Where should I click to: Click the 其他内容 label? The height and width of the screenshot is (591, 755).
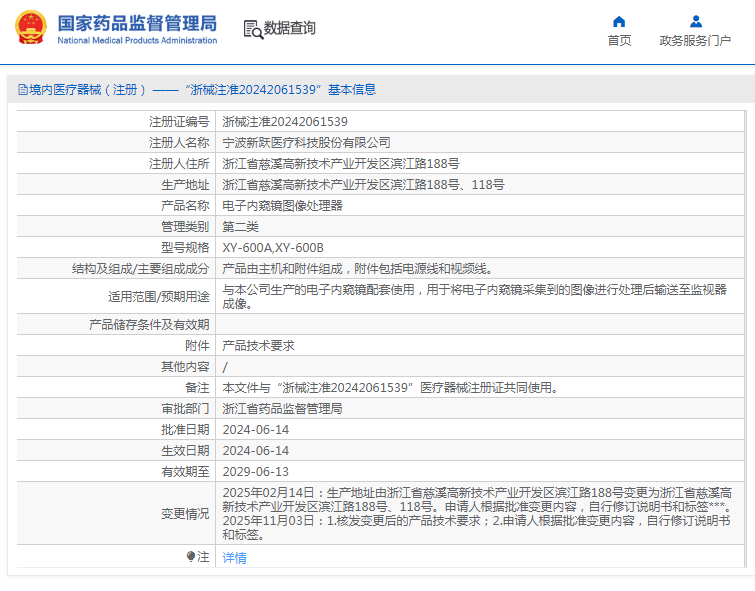pyautogui.click(x=185, y=367)
